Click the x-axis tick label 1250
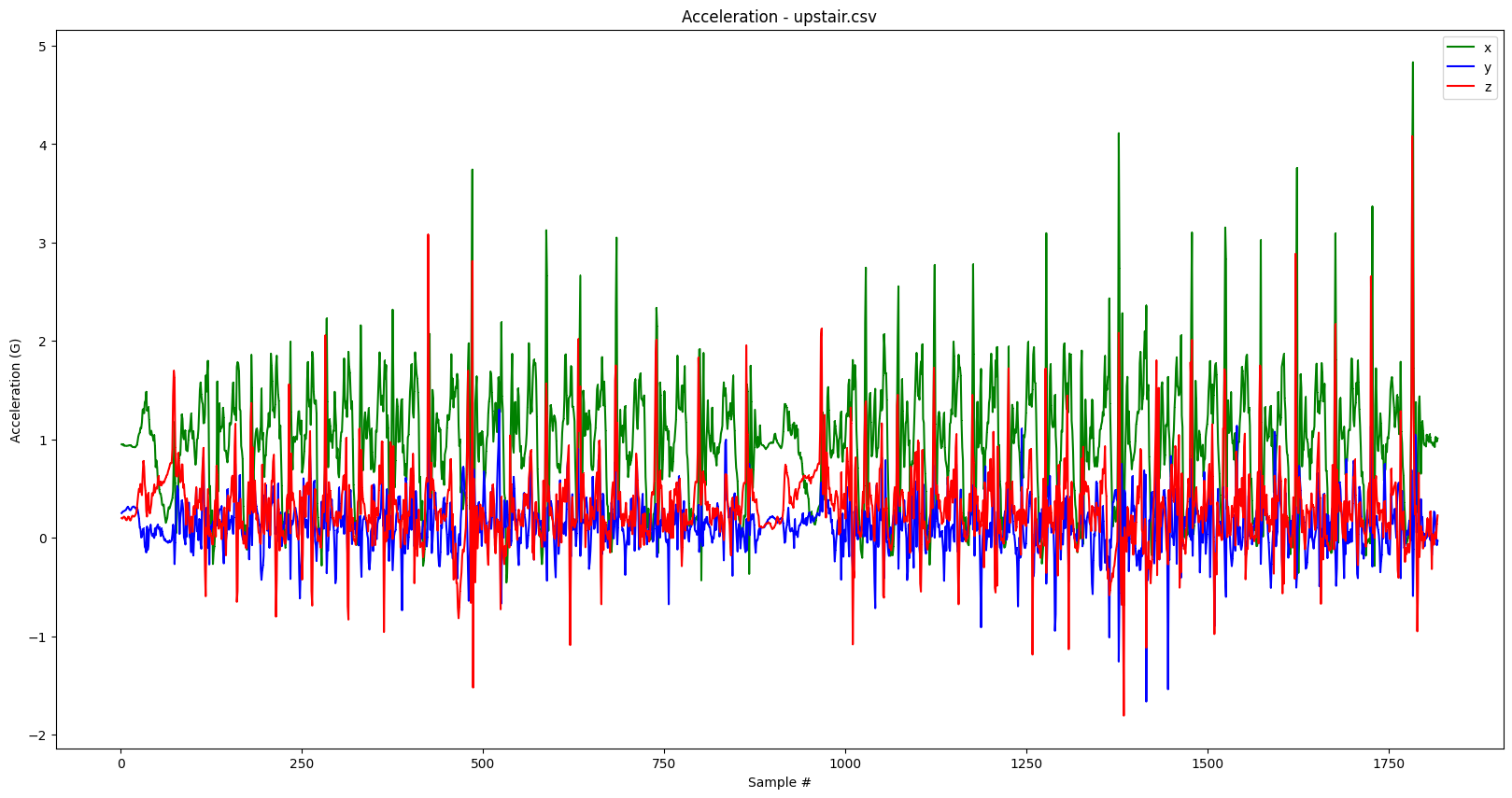1512x798 pixels. [1026, 763]
